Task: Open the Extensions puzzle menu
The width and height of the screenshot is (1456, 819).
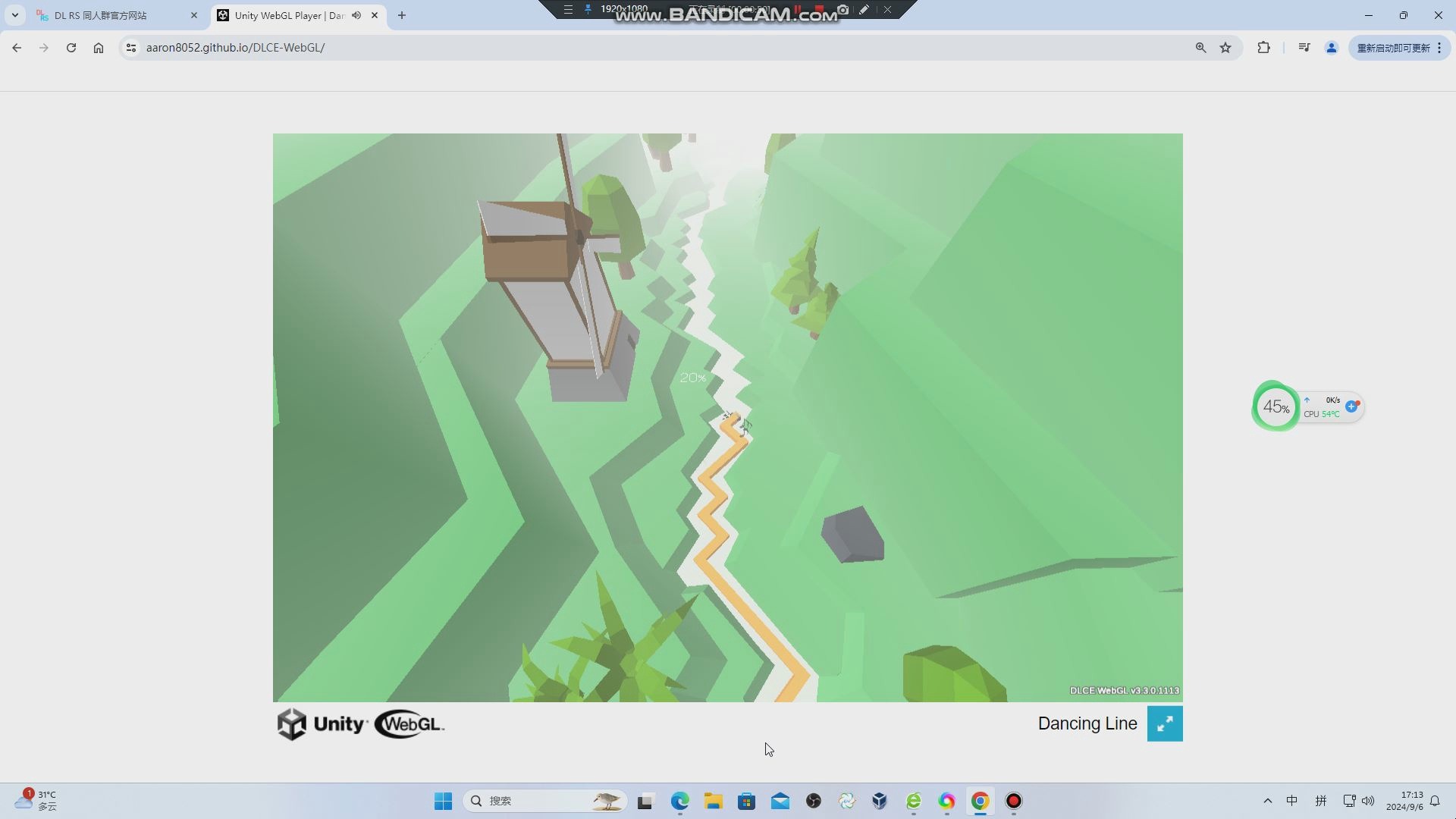Action: click(x=1263, y=48)
